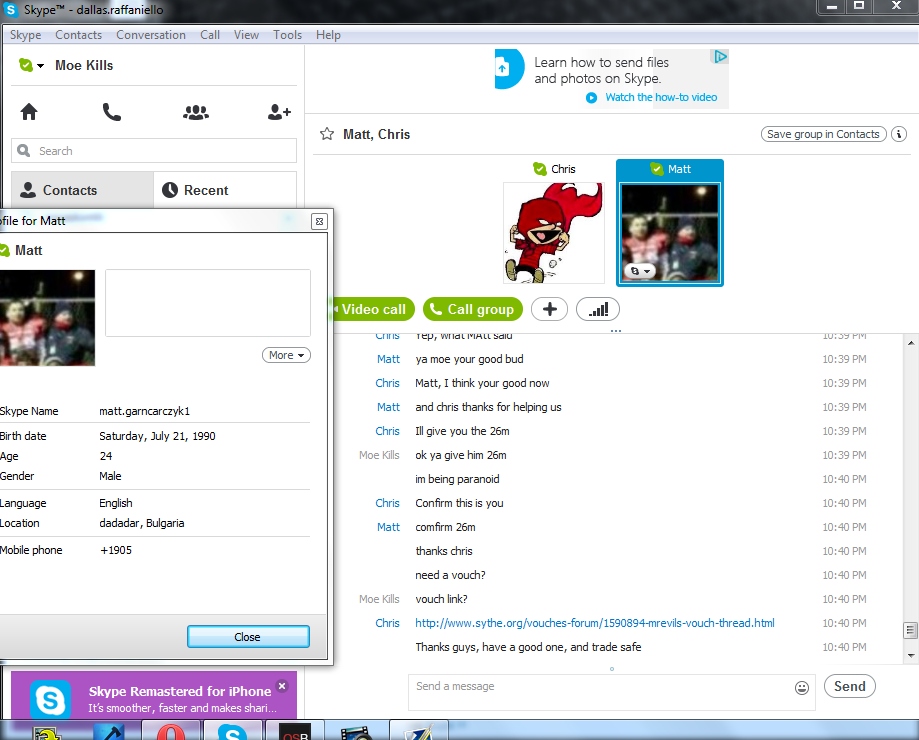Switch to the Recent tab

(x=225, y=190)
